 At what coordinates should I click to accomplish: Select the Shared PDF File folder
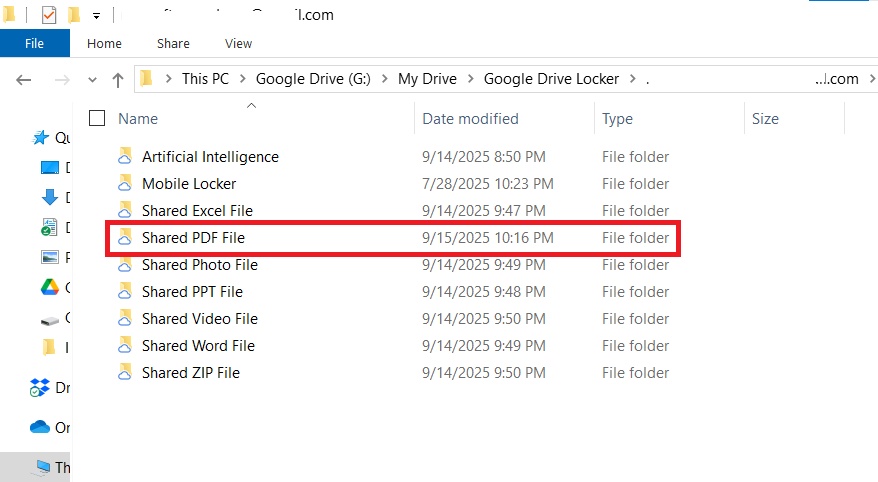click(x=193, y=238)
